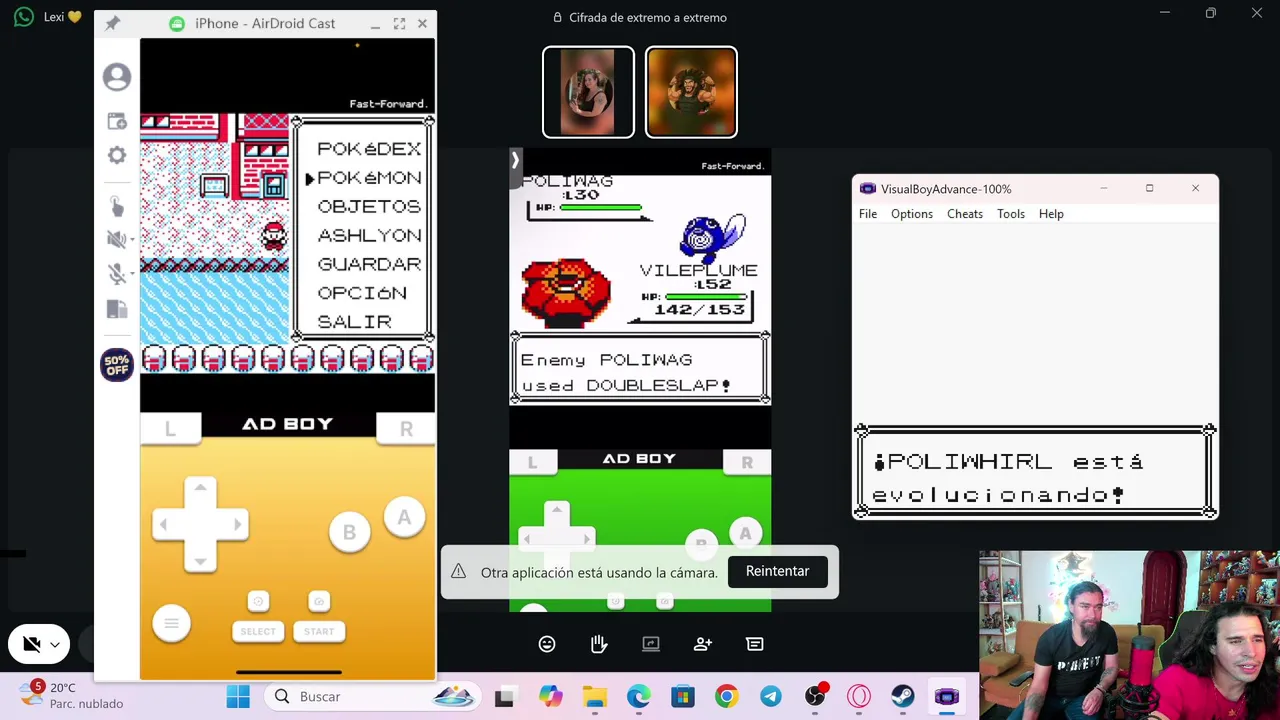Screen dimensions: 1280x720
Task: Toggle the muted speaker icon in AirDroid sidebar
Action: pyautogui.click(x=117, y=239)
